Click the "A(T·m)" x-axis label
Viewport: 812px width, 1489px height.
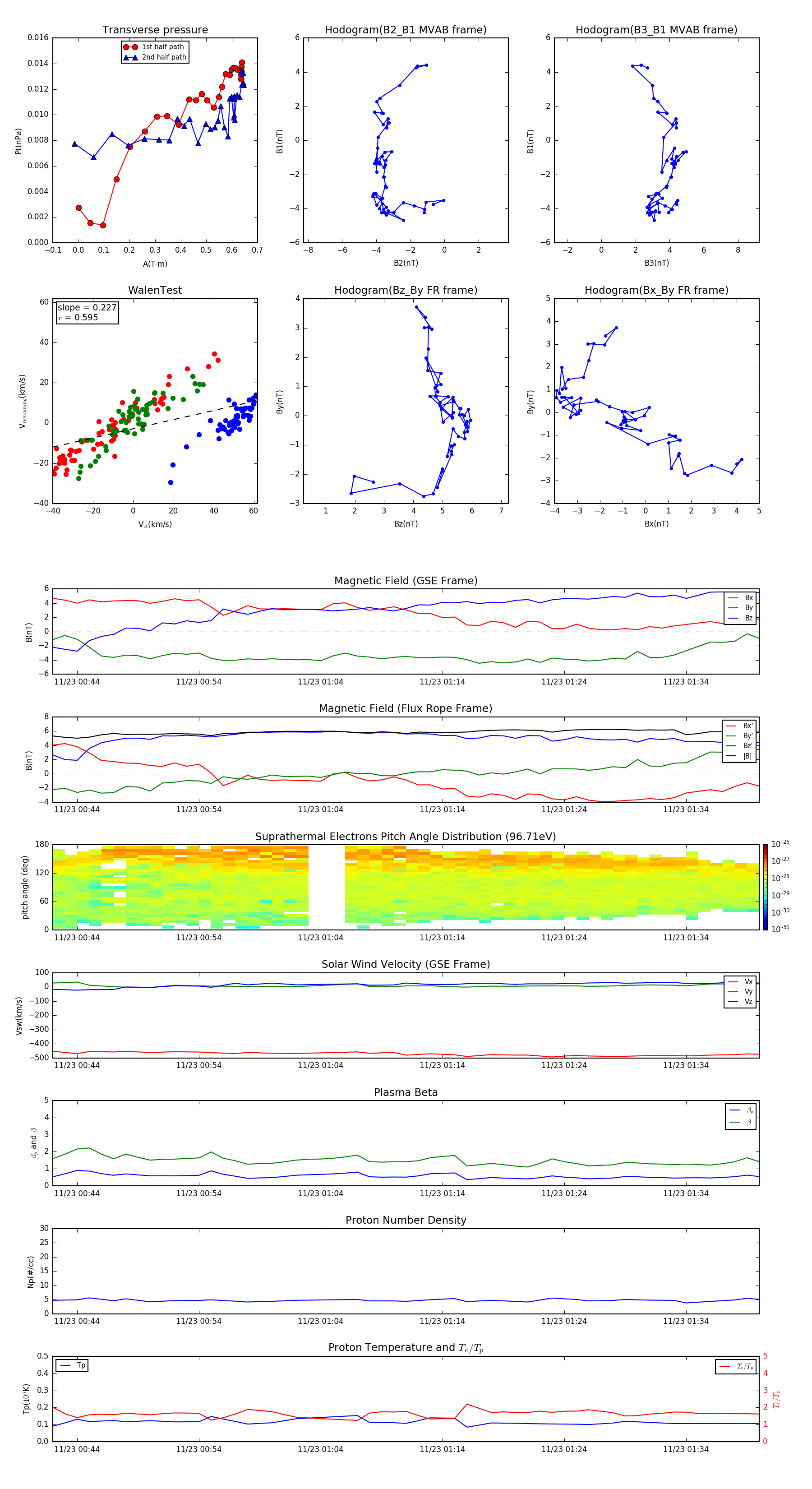[x=155, y=264]
